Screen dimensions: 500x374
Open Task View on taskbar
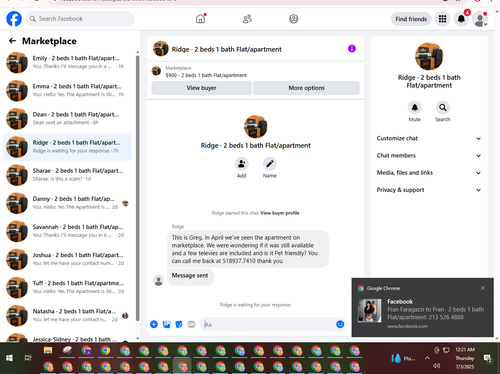pos(28,358)
